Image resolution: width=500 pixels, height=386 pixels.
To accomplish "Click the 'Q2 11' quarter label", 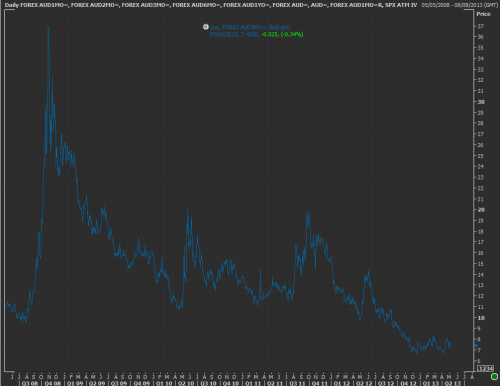I will 275,383.
